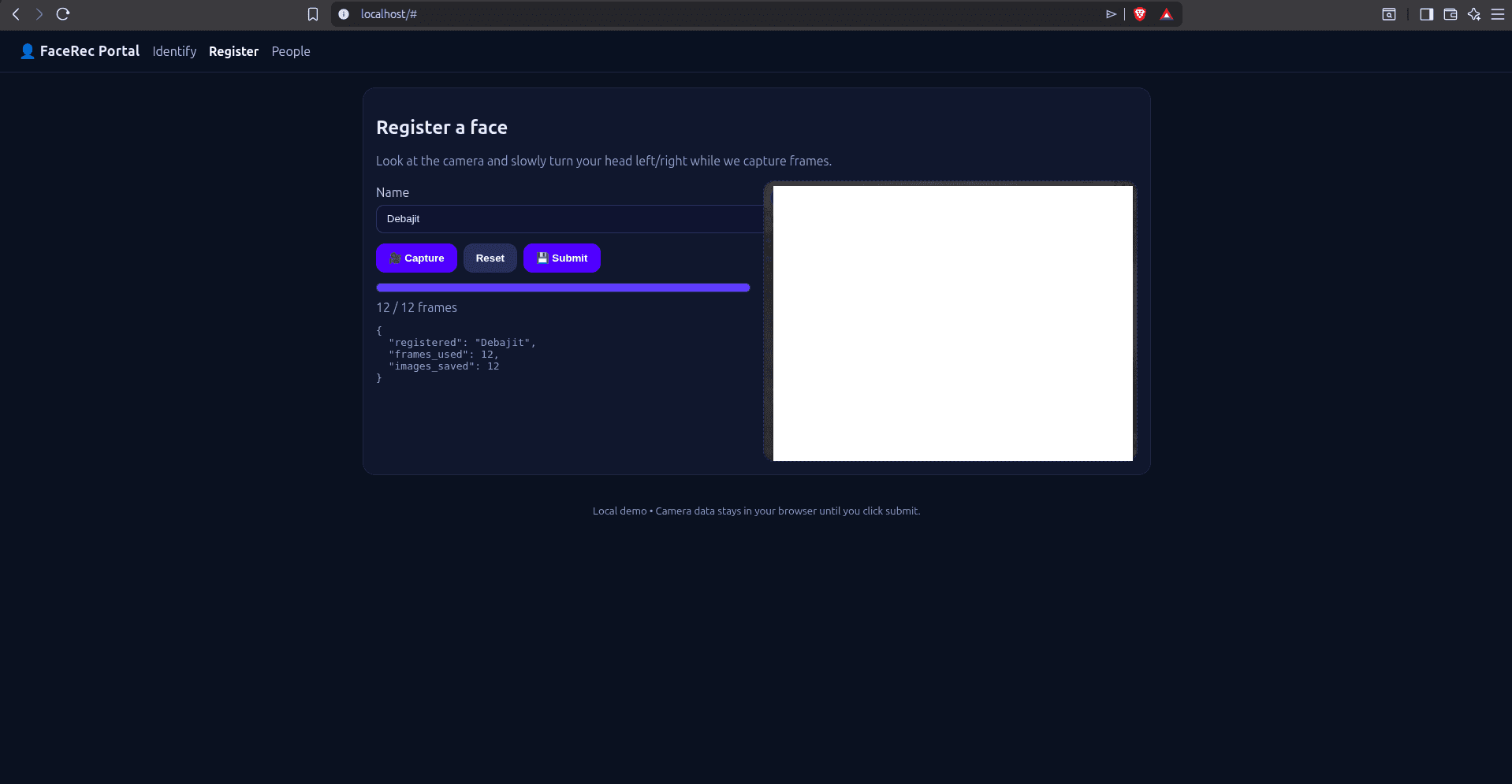Viewport: 1512px width, 784px height.
Task: Click the back navigation arrow
Action: tap(15, 13)
